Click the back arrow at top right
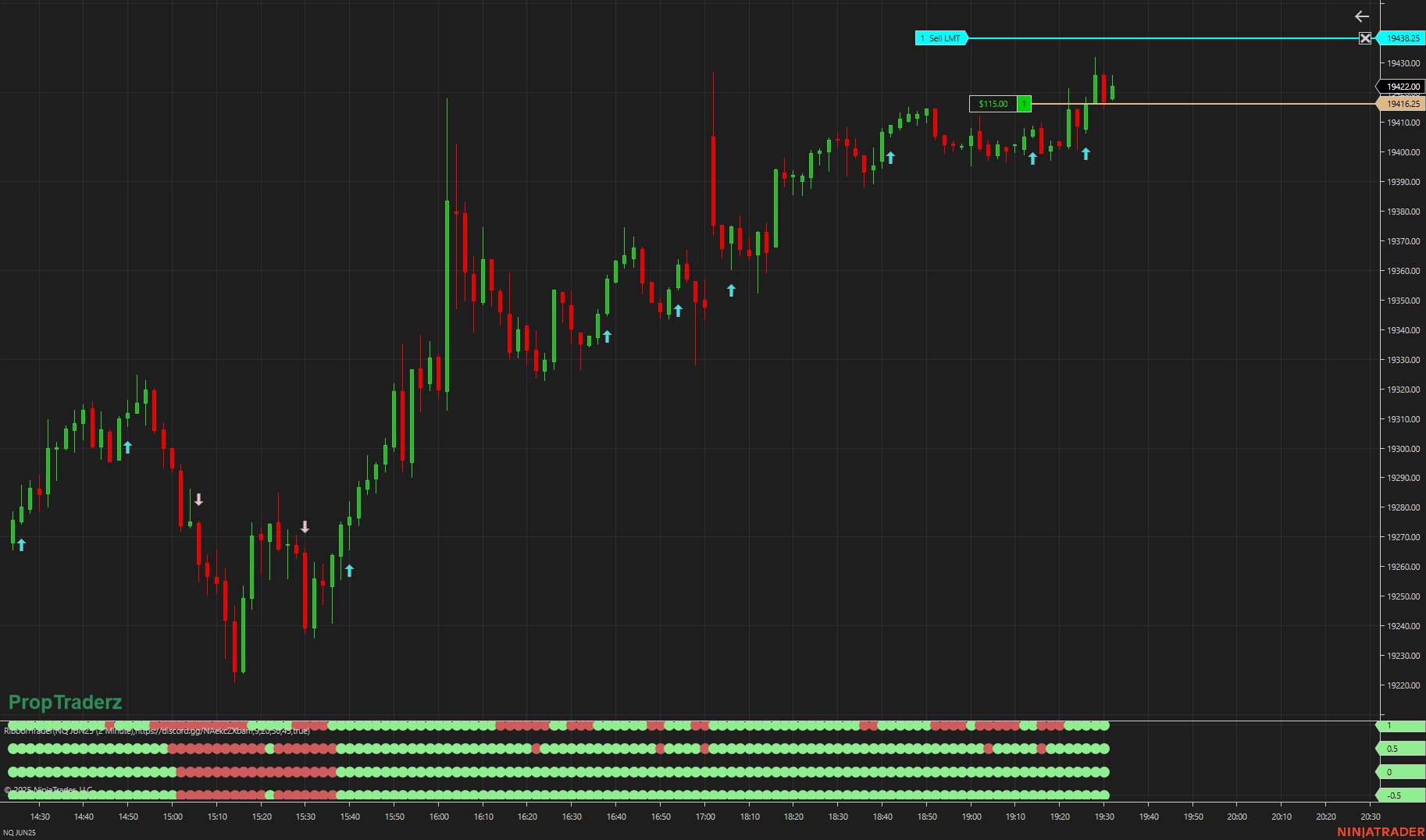Image resolution: width=1426 pixels, height=840 pixels. tap(1362, 16)
